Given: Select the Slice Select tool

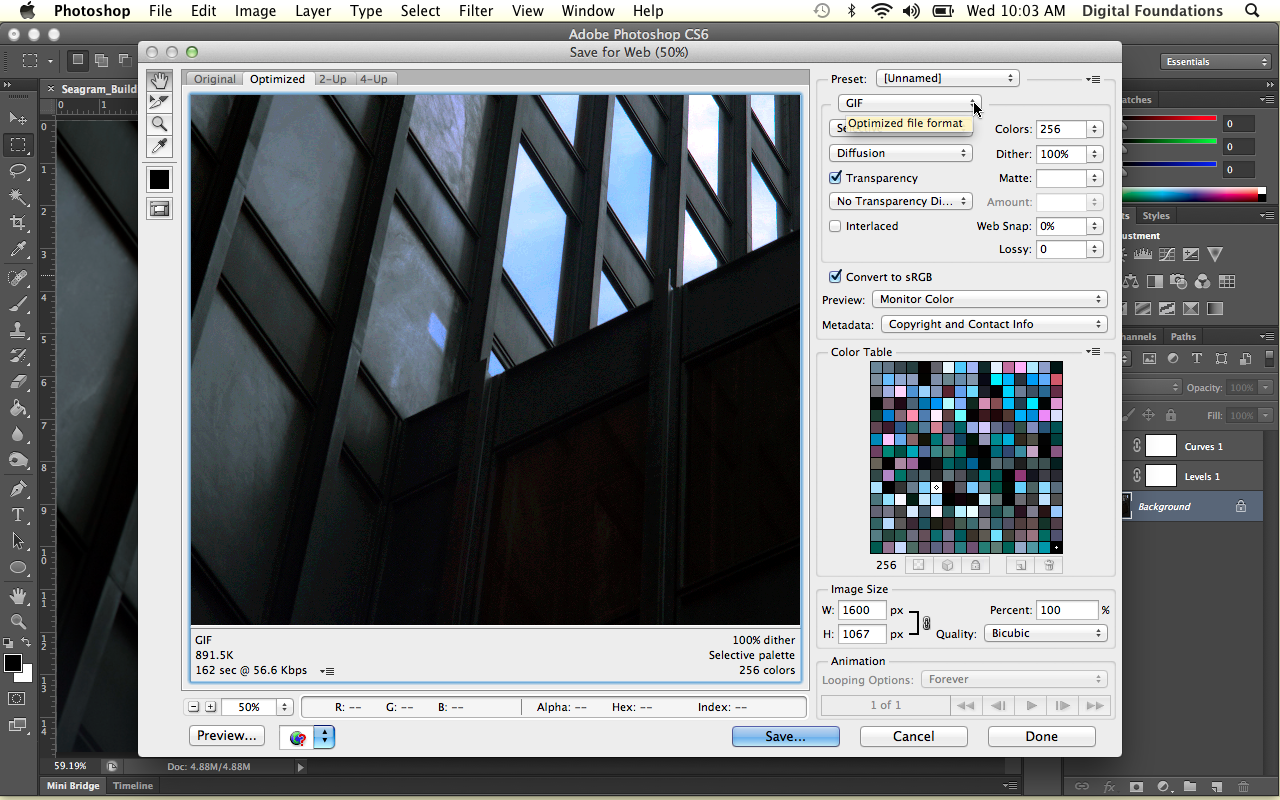Looking at the screenshot, I should coord(159,102).
